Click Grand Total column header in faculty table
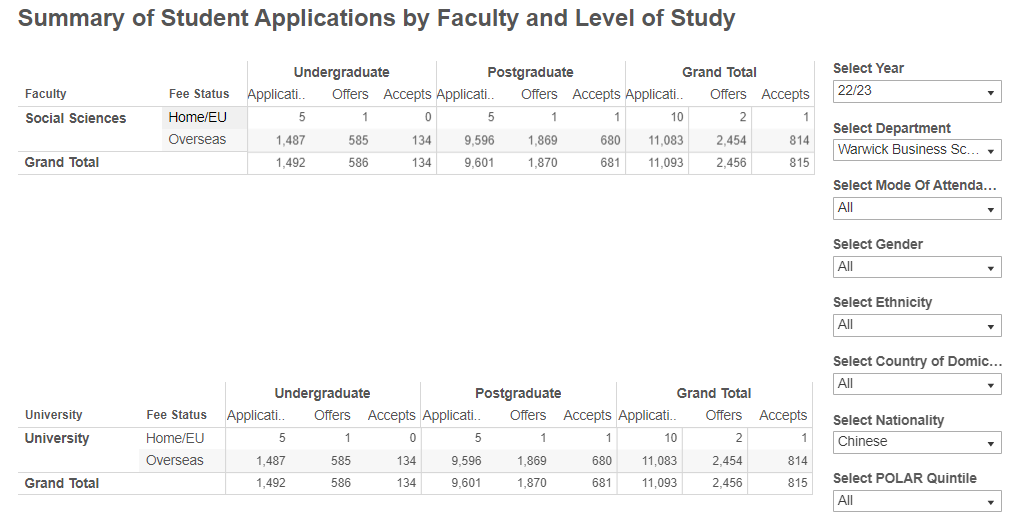The width and height of the screenshot is (1013, 520). point(719,72)
